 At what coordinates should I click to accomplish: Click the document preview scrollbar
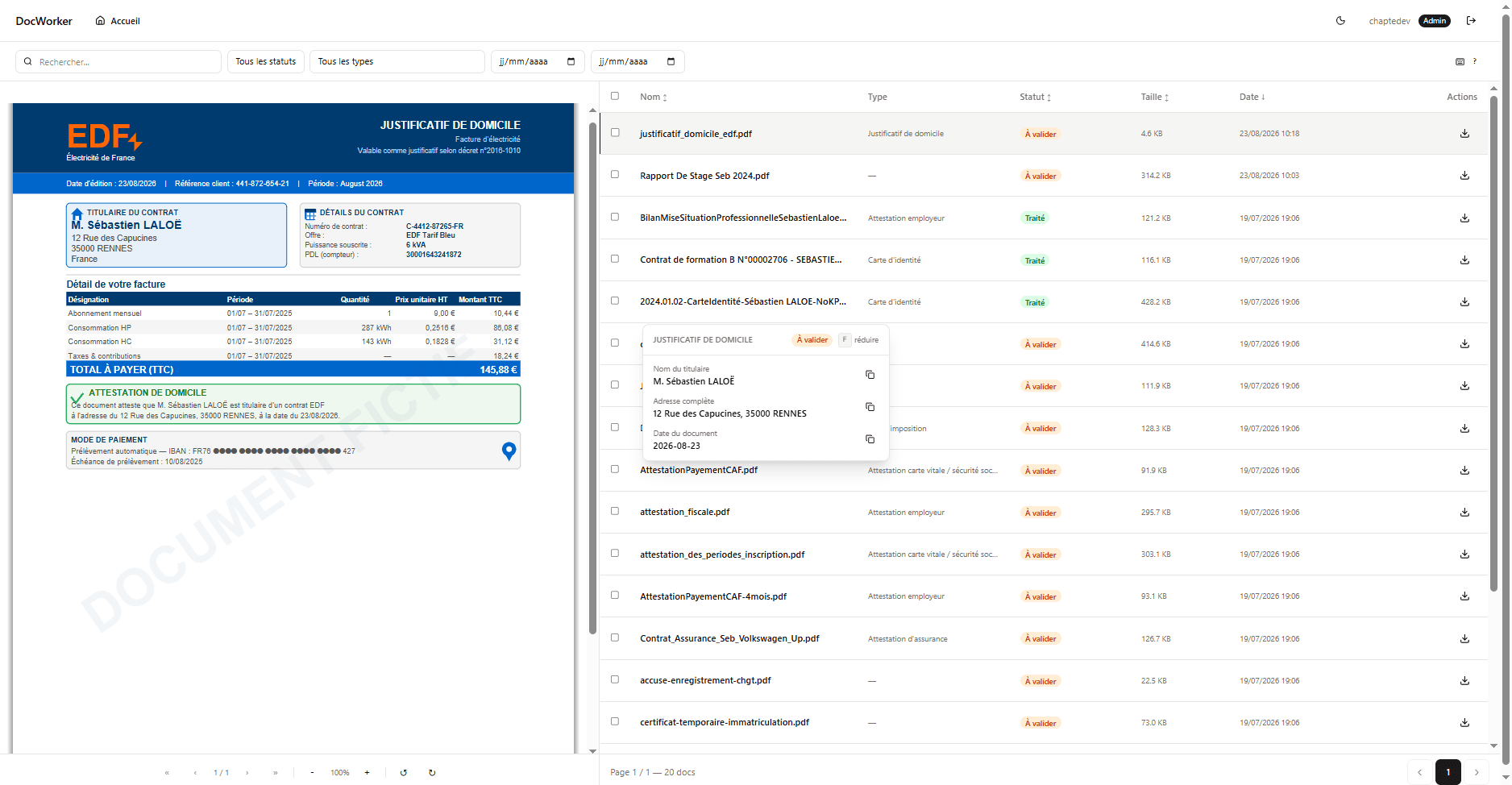(x=592, y=379)
